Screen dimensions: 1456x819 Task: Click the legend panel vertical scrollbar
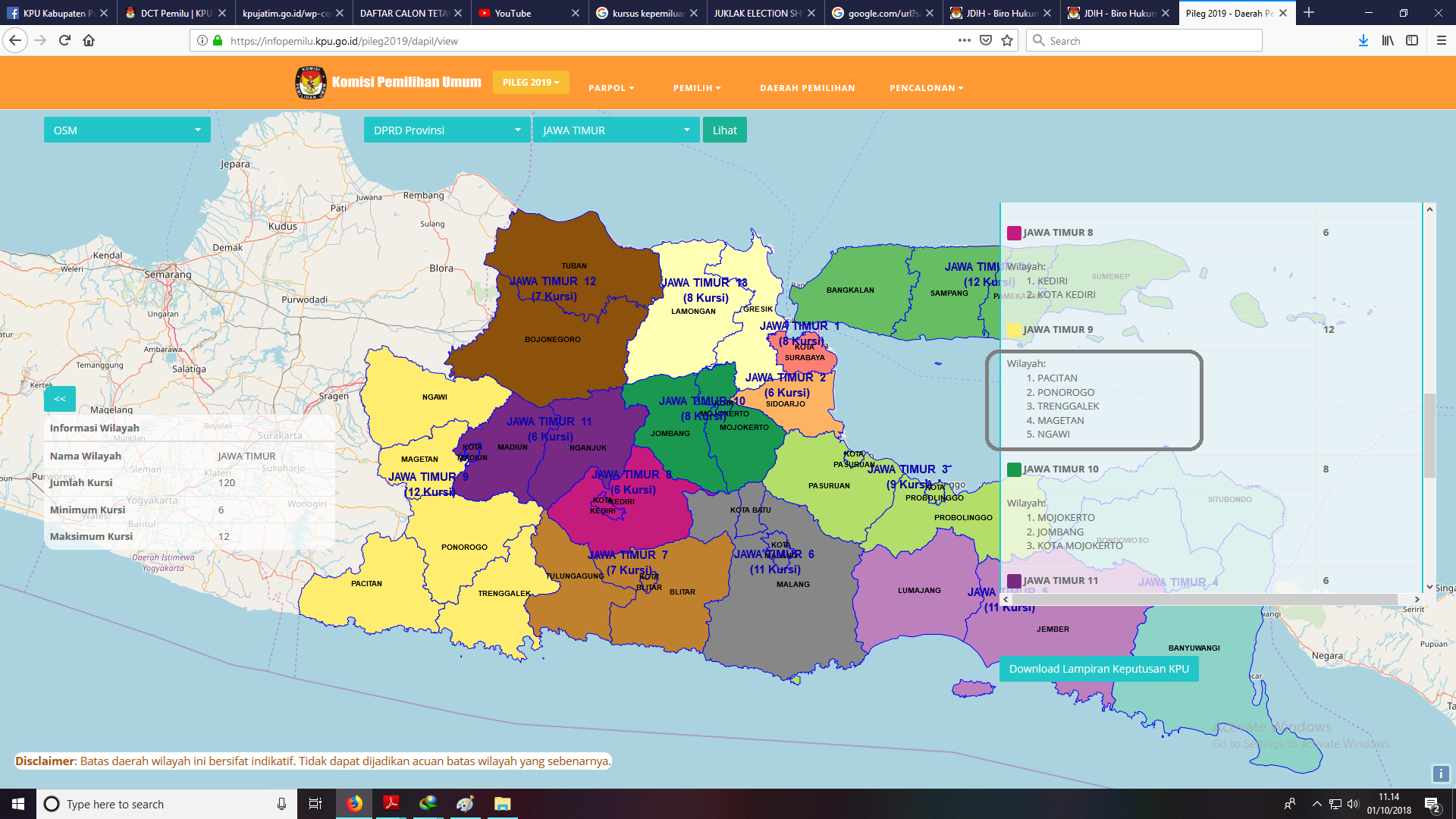1429,435
